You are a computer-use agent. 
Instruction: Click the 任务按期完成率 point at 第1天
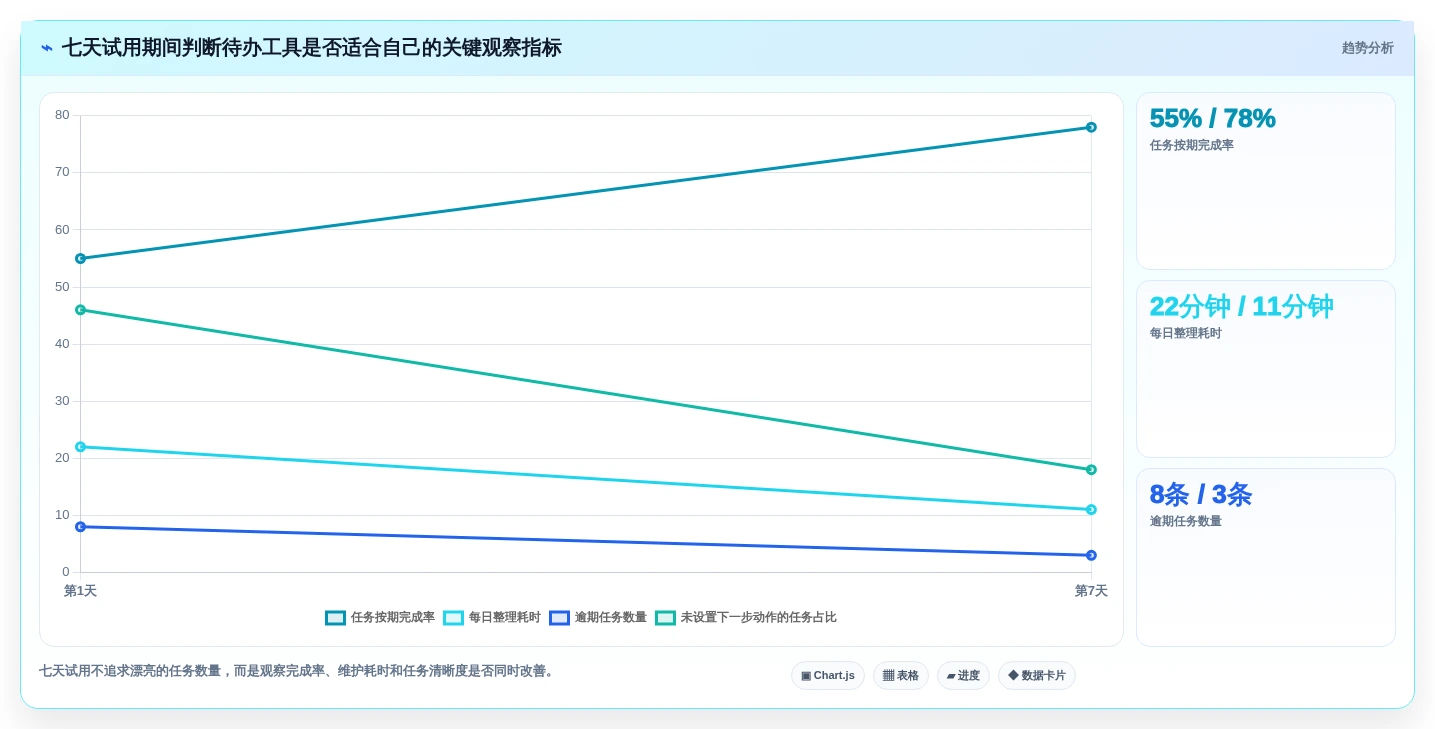(81, 258)
